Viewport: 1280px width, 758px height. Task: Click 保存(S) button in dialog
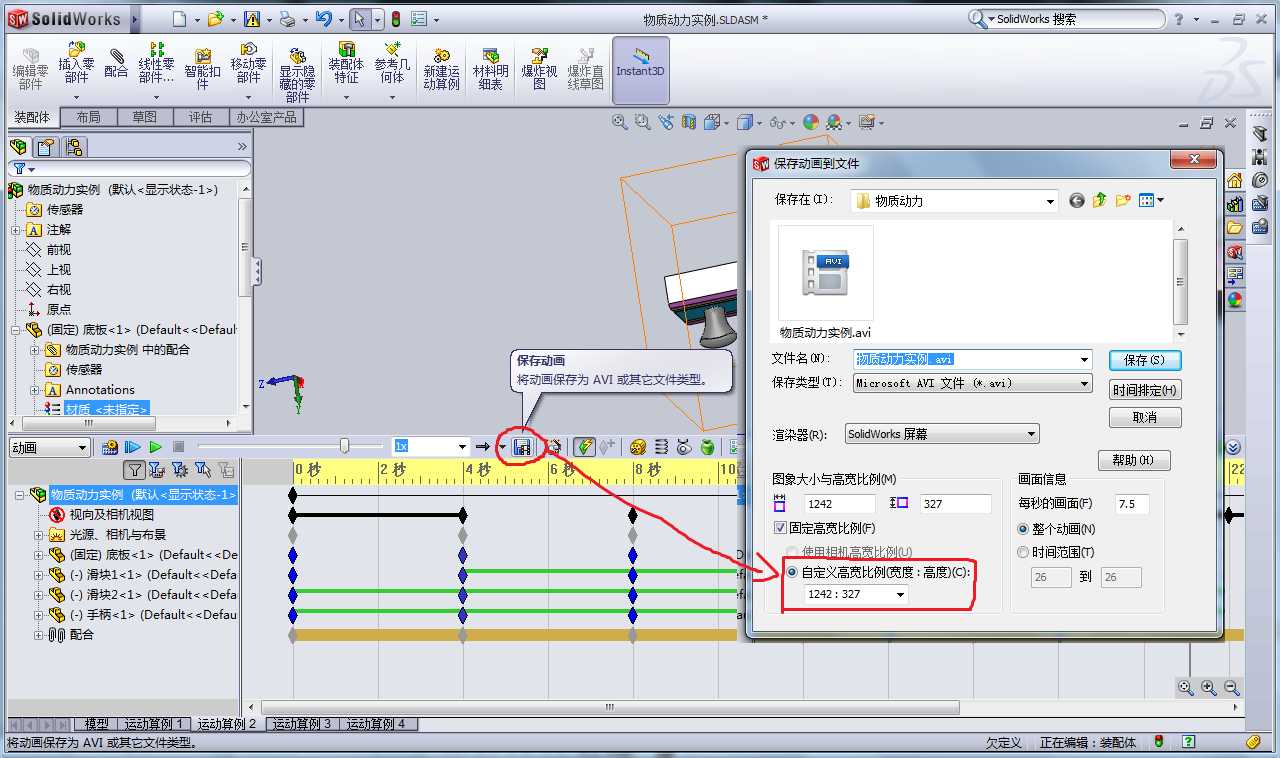pyautogui.click(x=1145, y=359)
